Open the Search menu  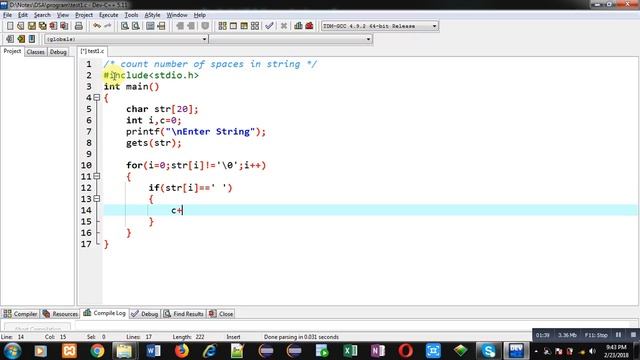coord(42,15)
